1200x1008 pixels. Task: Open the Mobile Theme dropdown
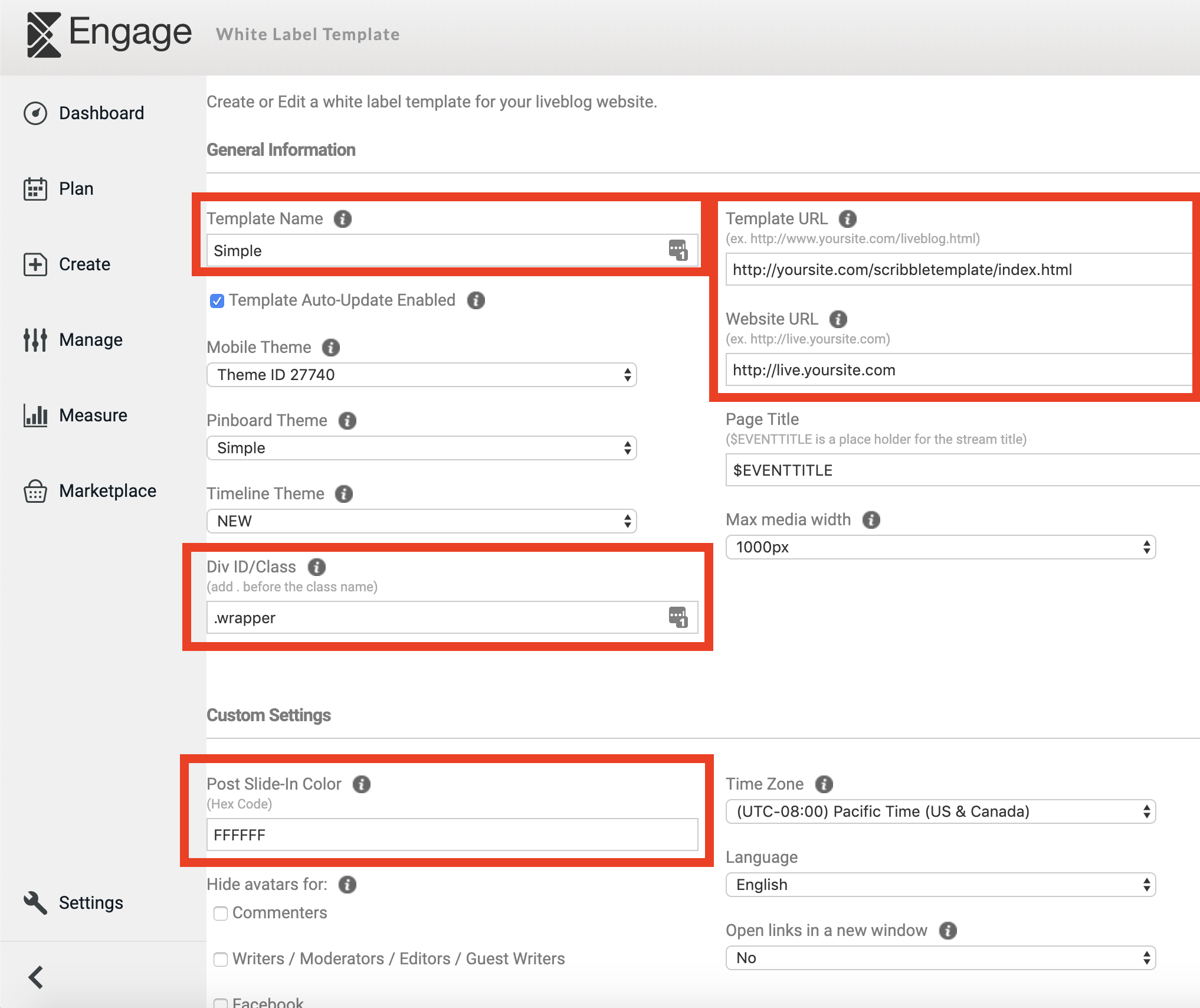pyautogui.click(x=422, y=375)
